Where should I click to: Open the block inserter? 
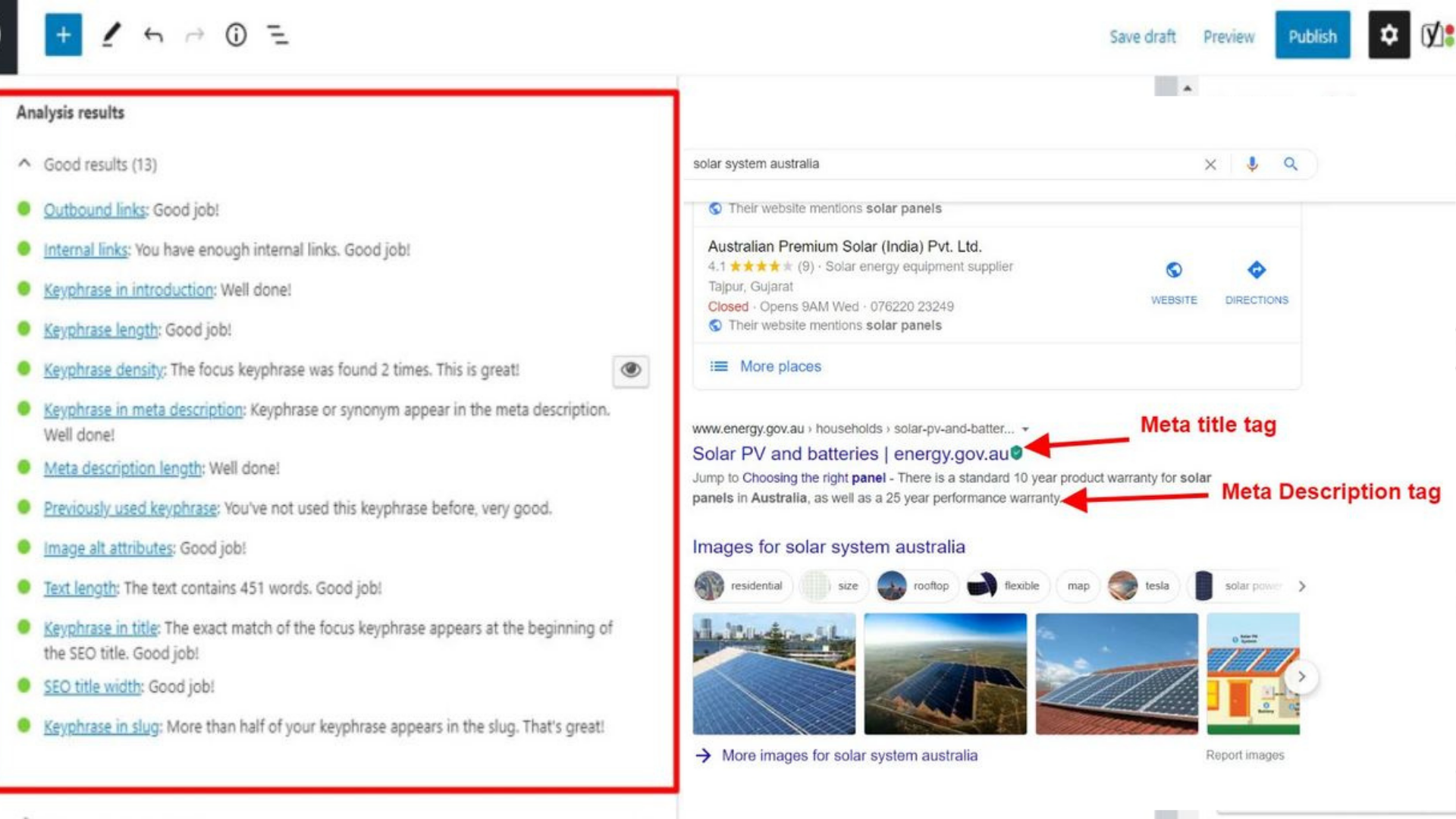(x=64, y=34)
